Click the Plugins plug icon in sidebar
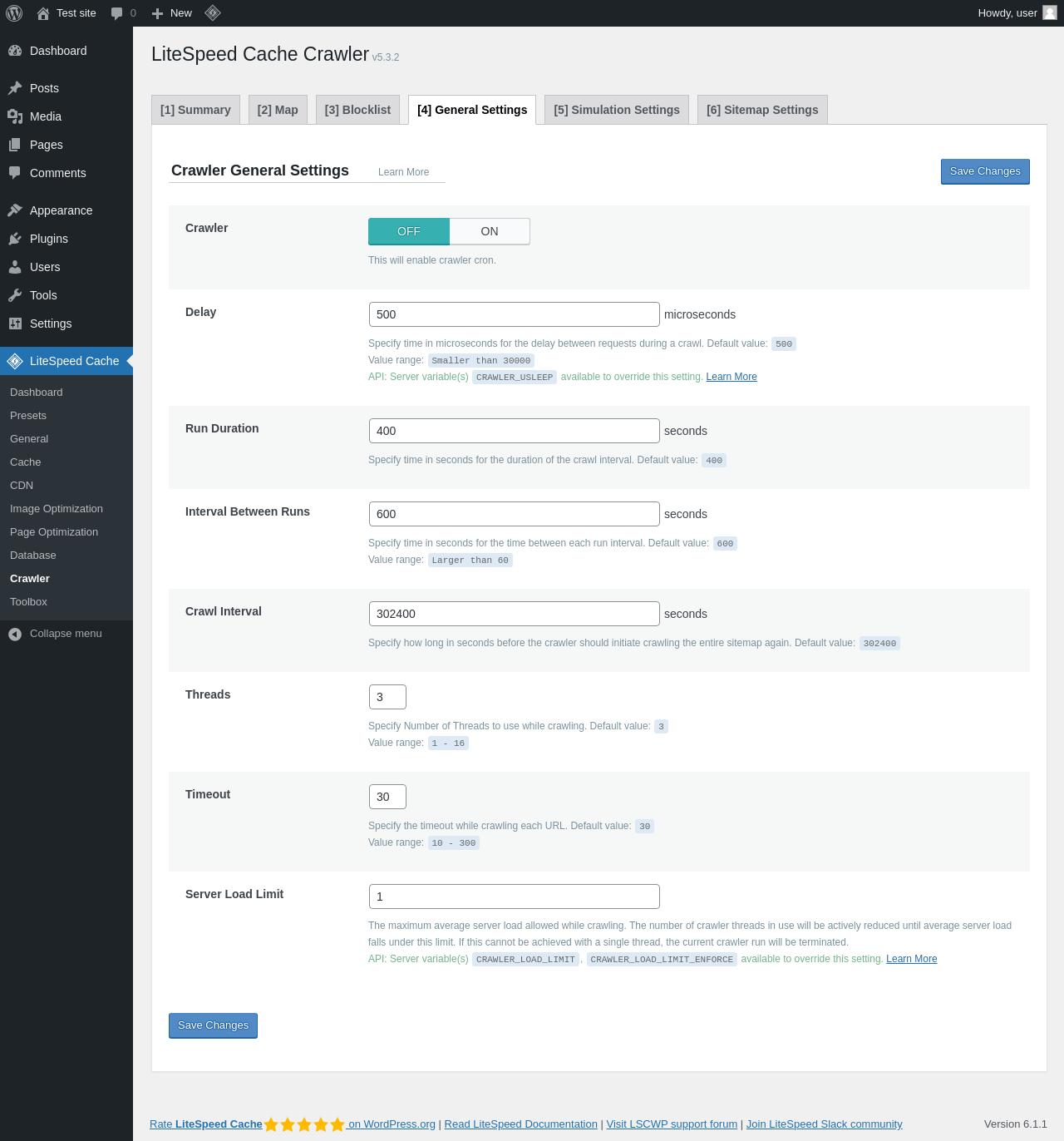The width and height of the screenshot is (1064, 1141). pos(15,239)
